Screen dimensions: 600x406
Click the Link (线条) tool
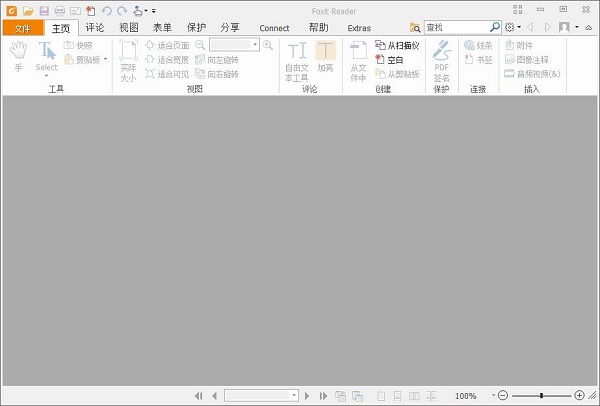click(x=478, y=46)
